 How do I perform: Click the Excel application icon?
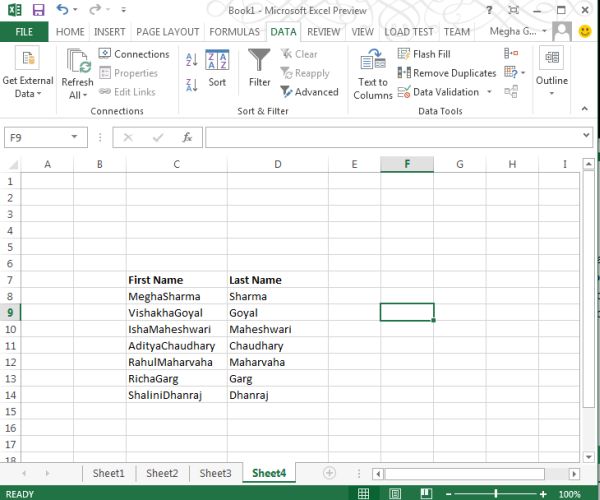[15, 10]
